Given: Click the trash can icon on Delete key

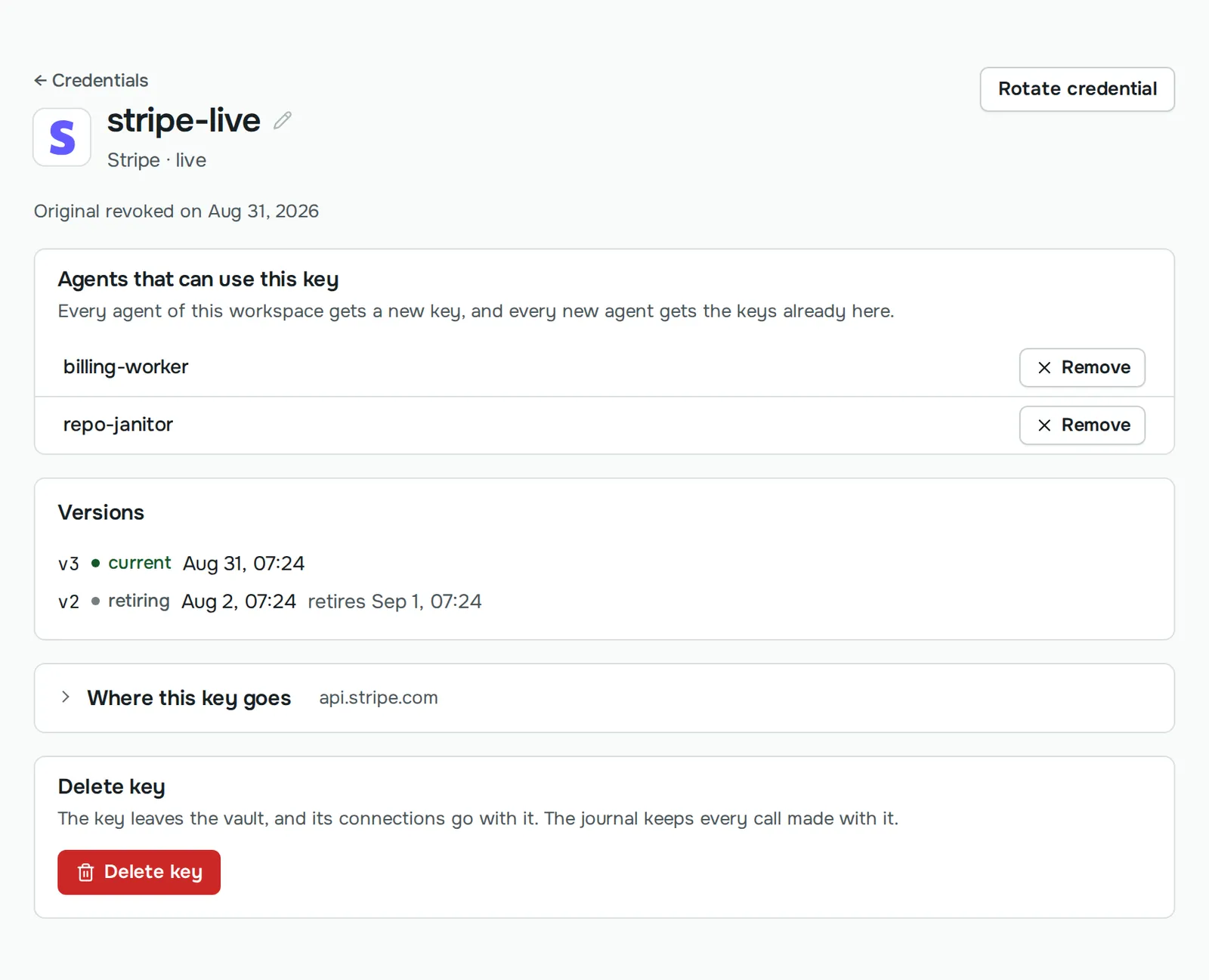Looking at the screenshot, I should click(x=86, y=872).
